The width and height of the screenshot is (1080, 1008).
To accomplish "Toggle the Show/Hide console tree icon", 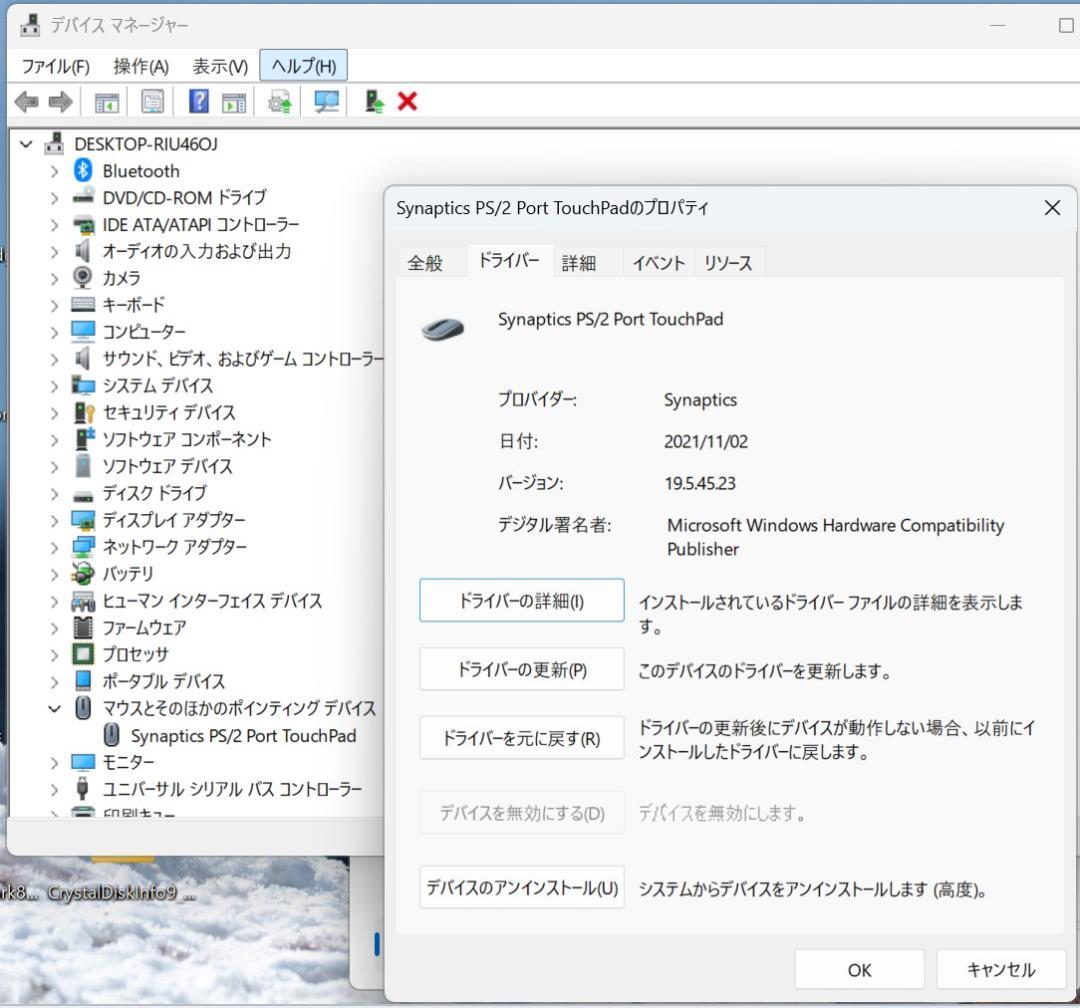I will [107, 101].
